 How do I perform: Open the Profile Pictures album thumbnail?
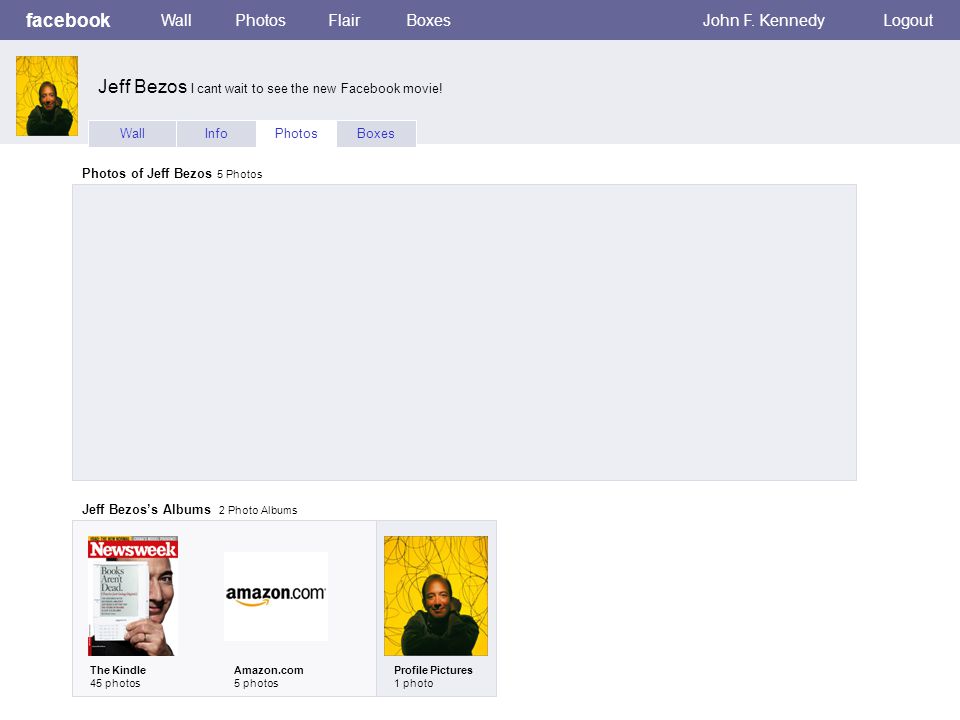tap(436, 596)
